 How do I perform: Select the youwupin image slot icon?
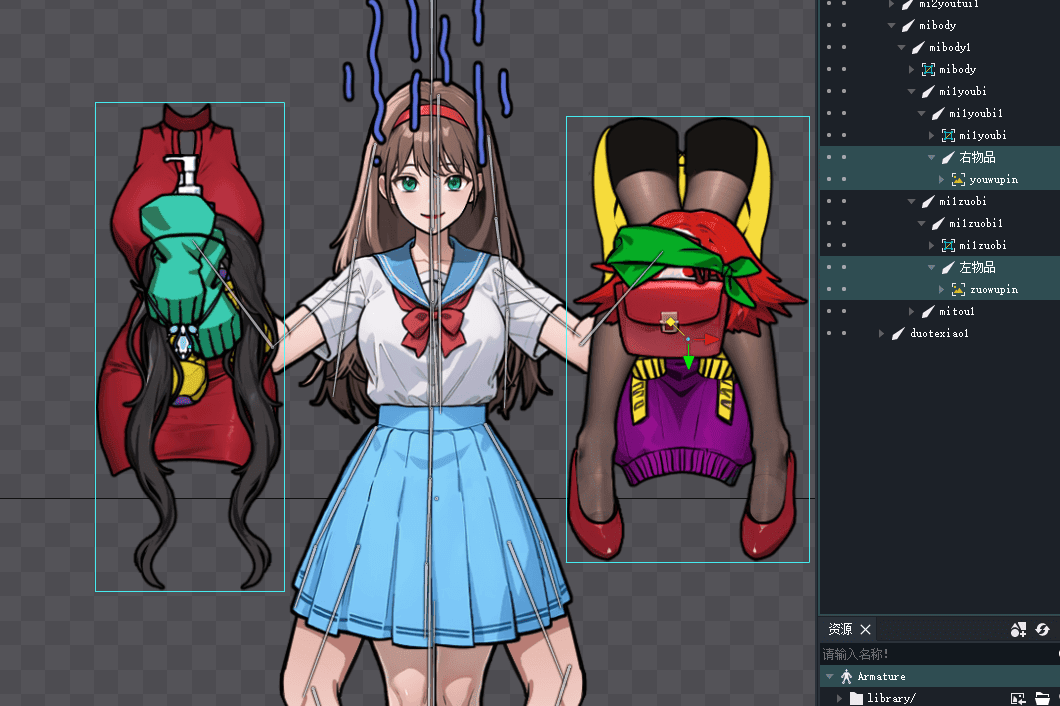coord(958,180)
